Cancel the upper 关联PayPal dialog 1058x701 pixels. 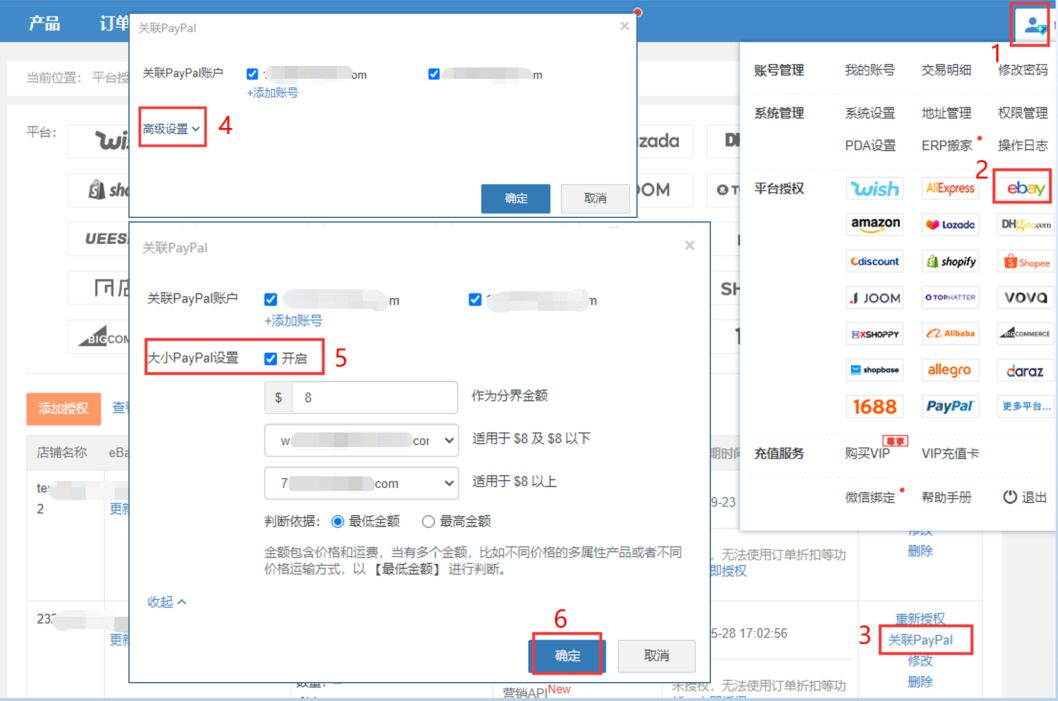[595, 198]
